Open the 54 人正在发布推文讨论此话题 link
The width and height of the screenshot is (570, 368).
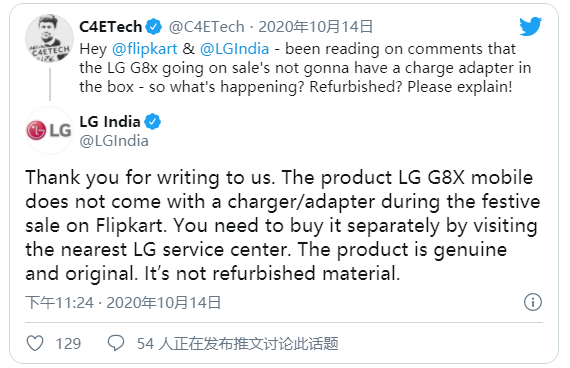pyautogui.click(x=238, y=343)
